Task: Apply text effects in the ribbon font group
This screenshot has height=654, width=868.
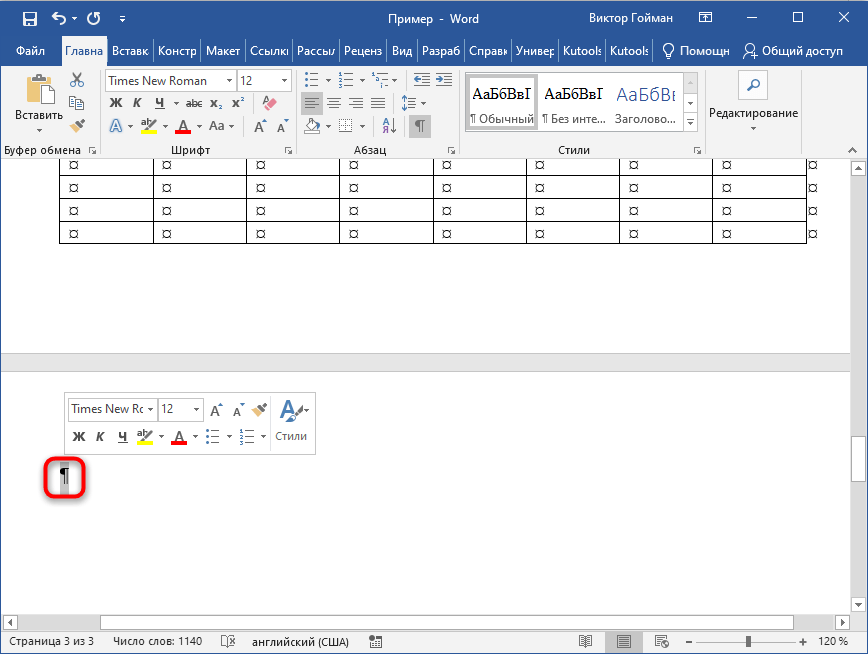Action: click(x=116, y=126)
